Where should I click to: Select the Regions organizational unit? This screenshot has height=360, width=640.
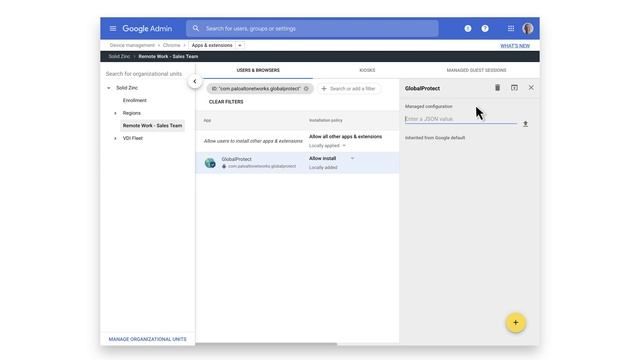[x=131, y=113]
